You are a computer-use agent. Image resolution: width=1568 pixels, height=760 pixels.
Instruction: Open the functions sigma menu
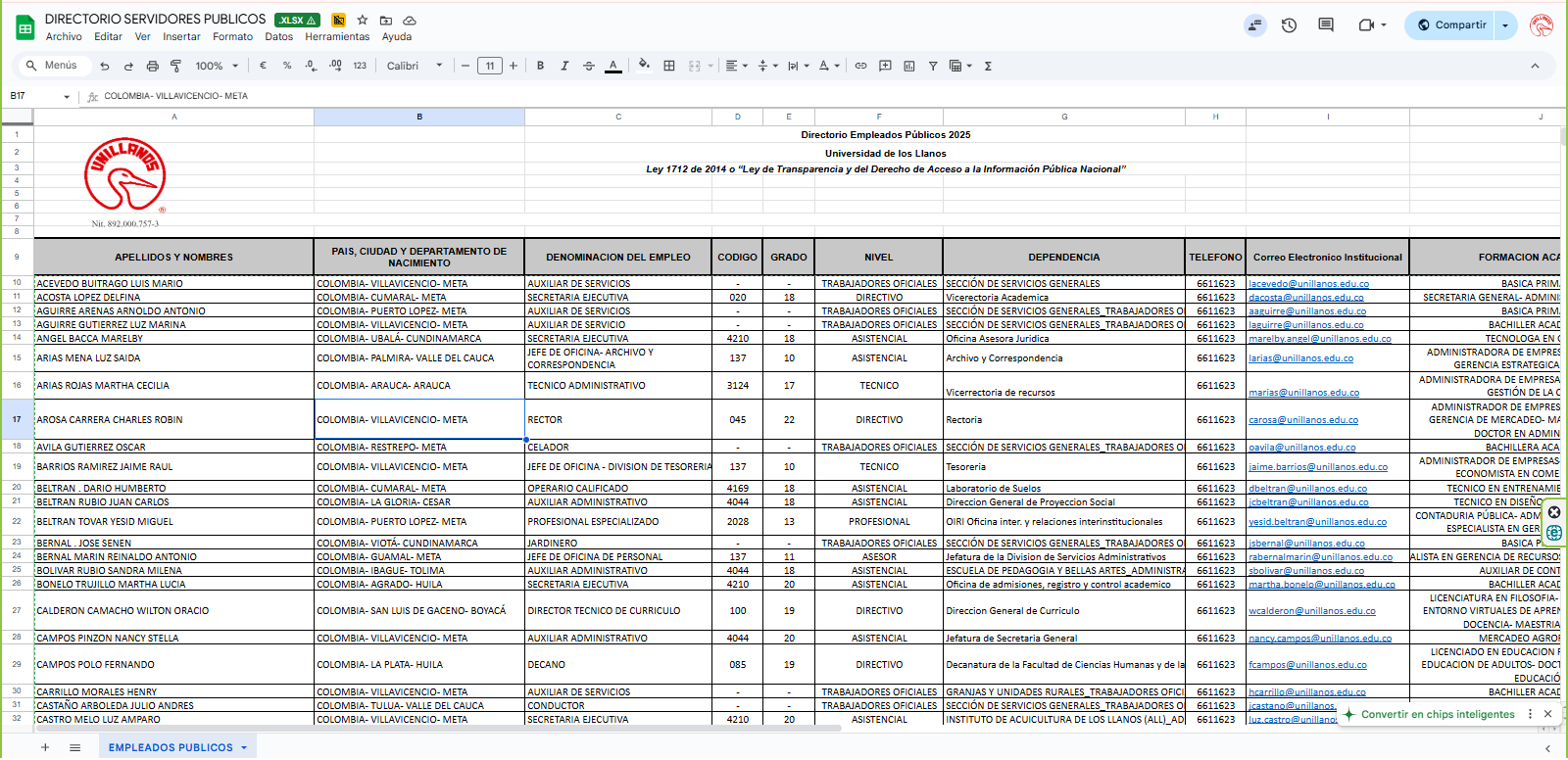tap(988, 66)
